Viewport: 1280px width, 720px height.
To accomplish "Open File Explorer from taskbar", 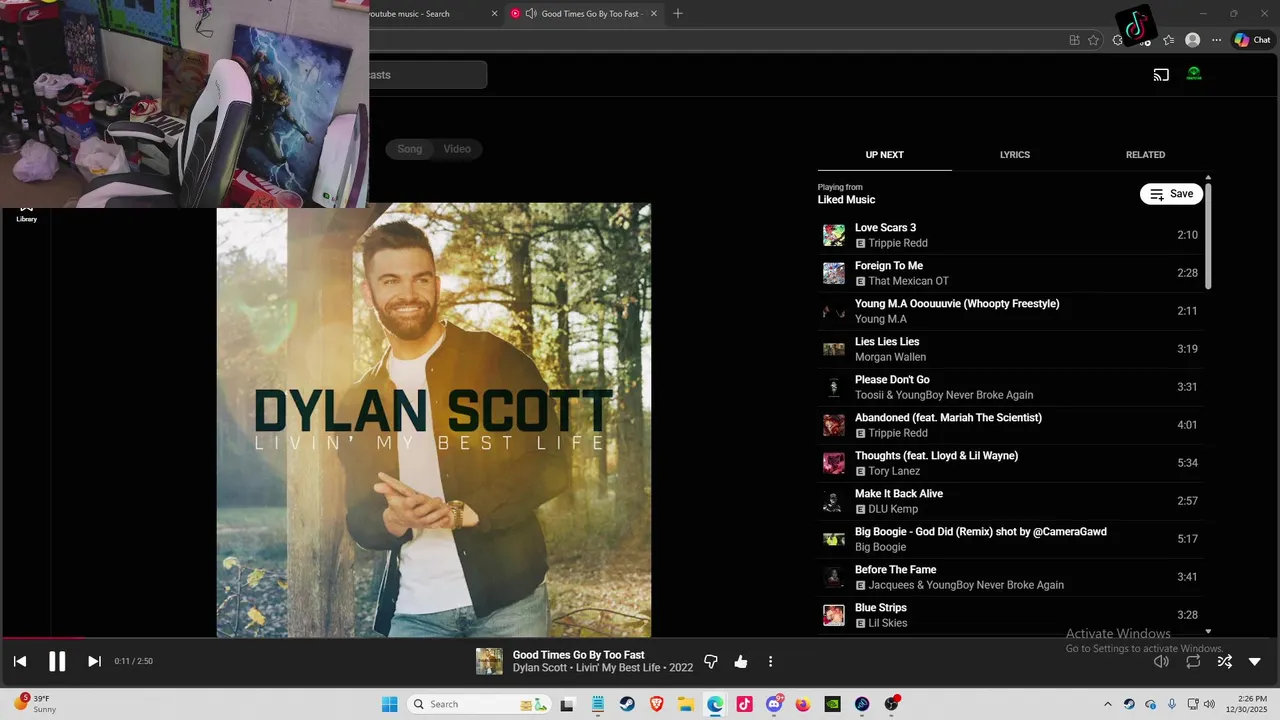I will point(686,704).
